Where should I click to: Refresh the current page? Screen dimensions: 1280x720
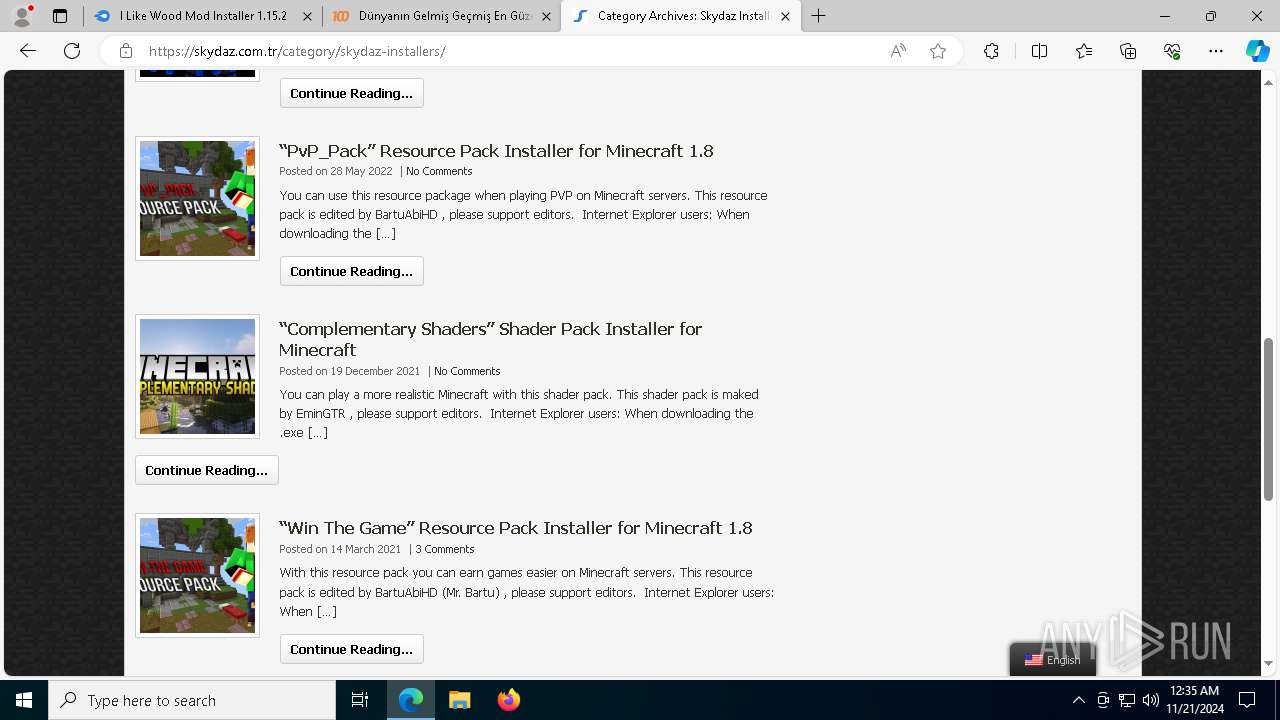tap(72, 51)
